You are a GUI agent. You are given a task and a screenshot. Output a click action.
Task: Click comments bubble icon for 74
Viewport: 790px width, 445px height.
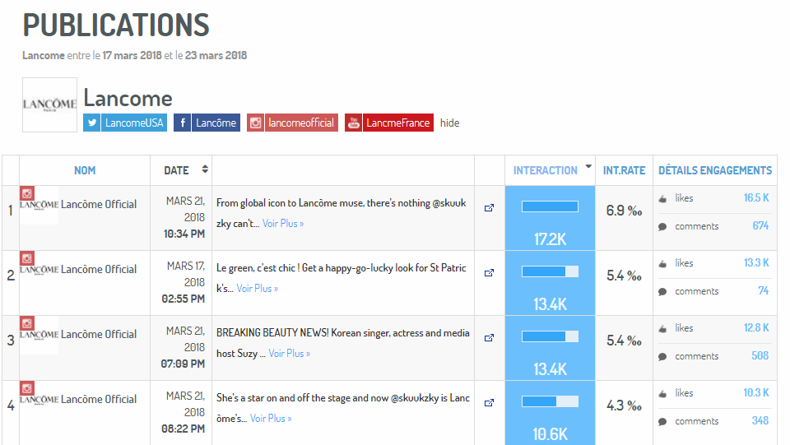pos(663,292)
